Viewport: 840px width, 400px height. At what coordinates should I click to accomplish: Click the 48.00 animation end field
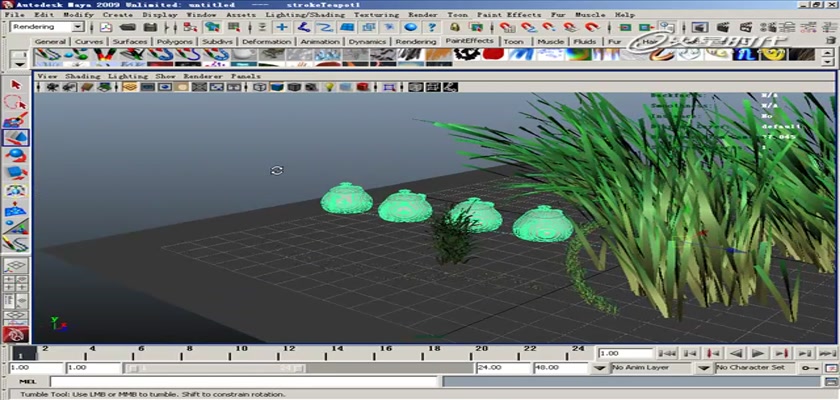[x=561, y=368]
